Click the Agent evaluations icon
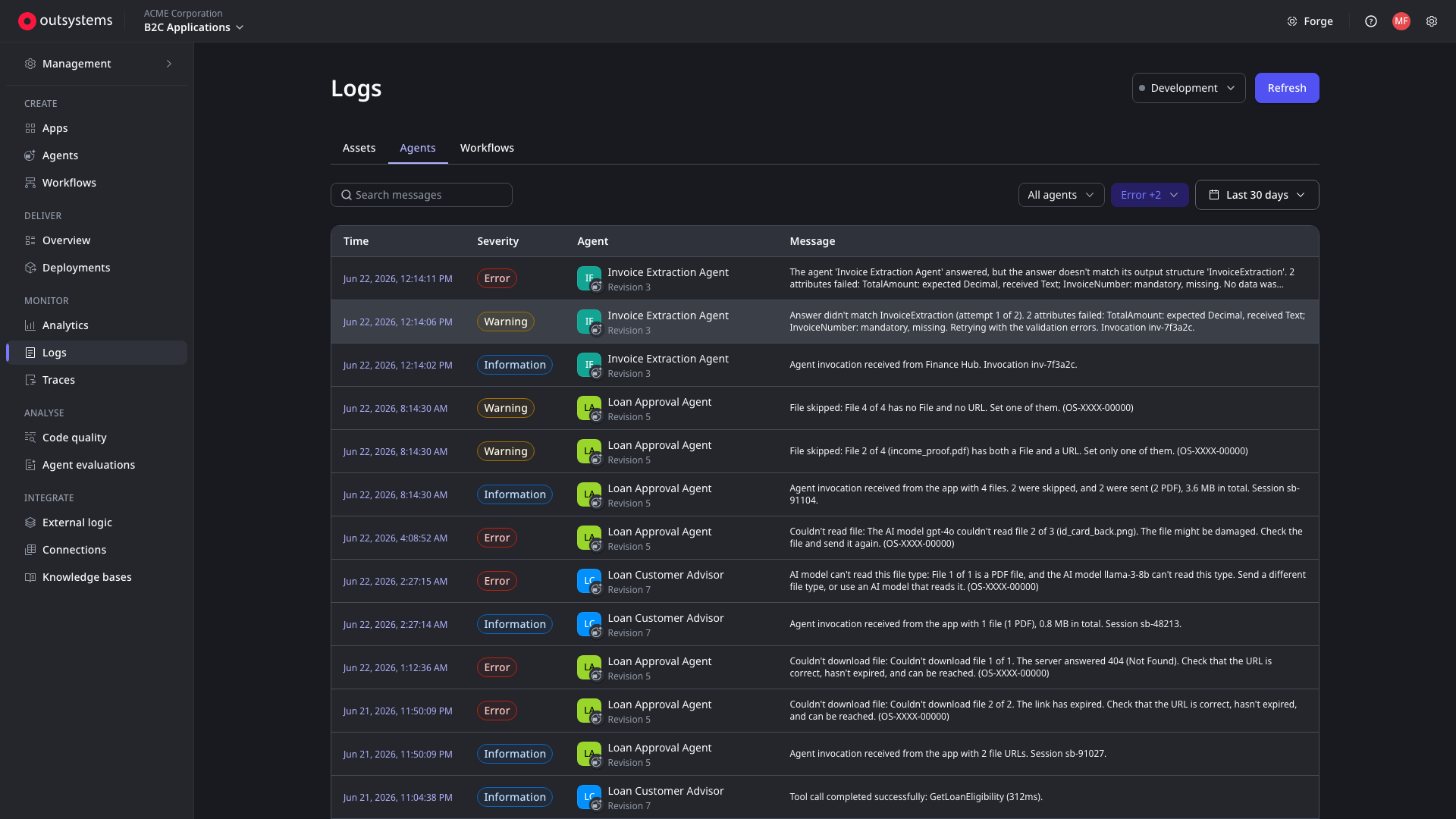The image size is (1456, 819). 30,465
